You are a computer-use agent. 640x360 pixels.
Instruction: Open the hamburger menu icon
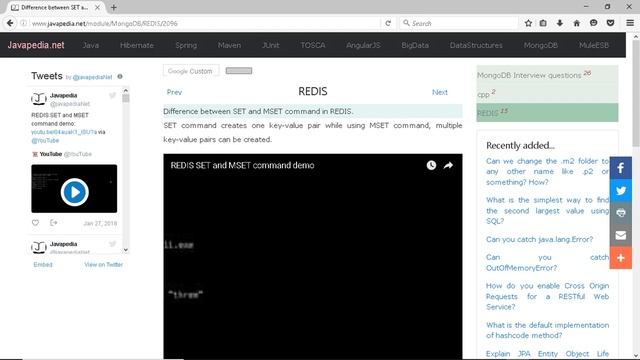coord(630,23)
